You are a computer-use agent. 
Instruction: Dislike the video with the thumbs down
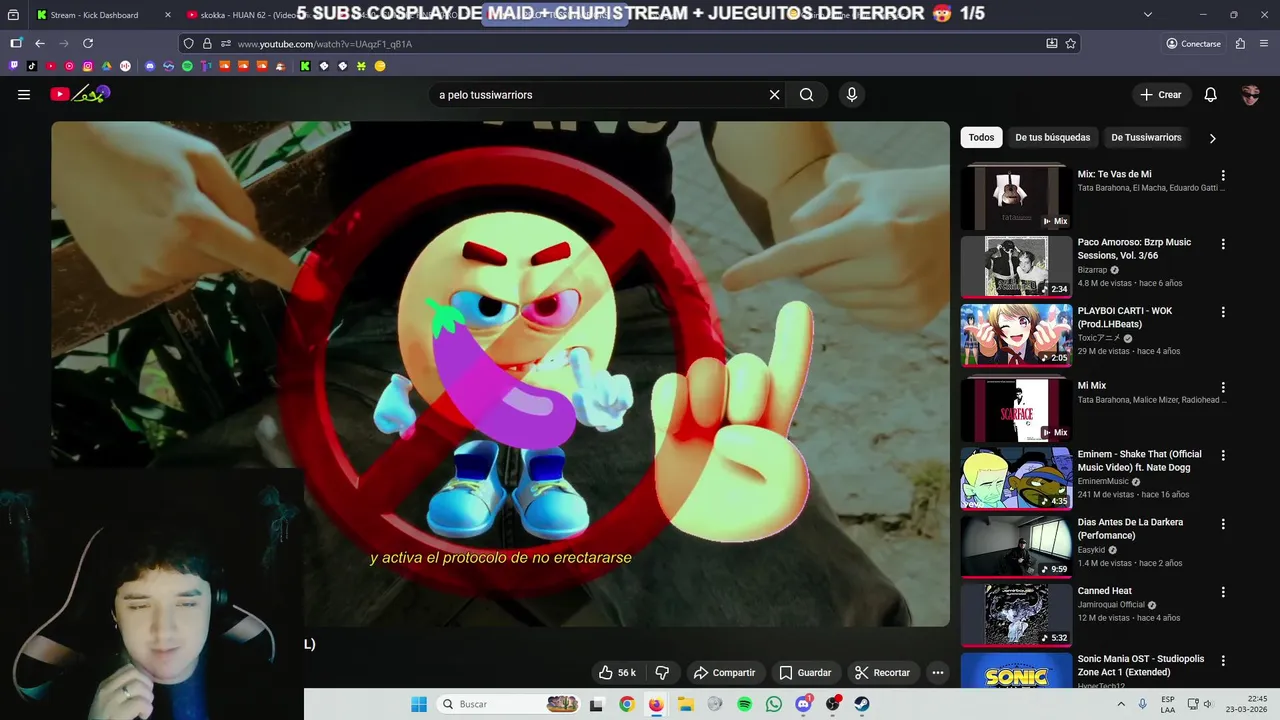tap(661, 673)
